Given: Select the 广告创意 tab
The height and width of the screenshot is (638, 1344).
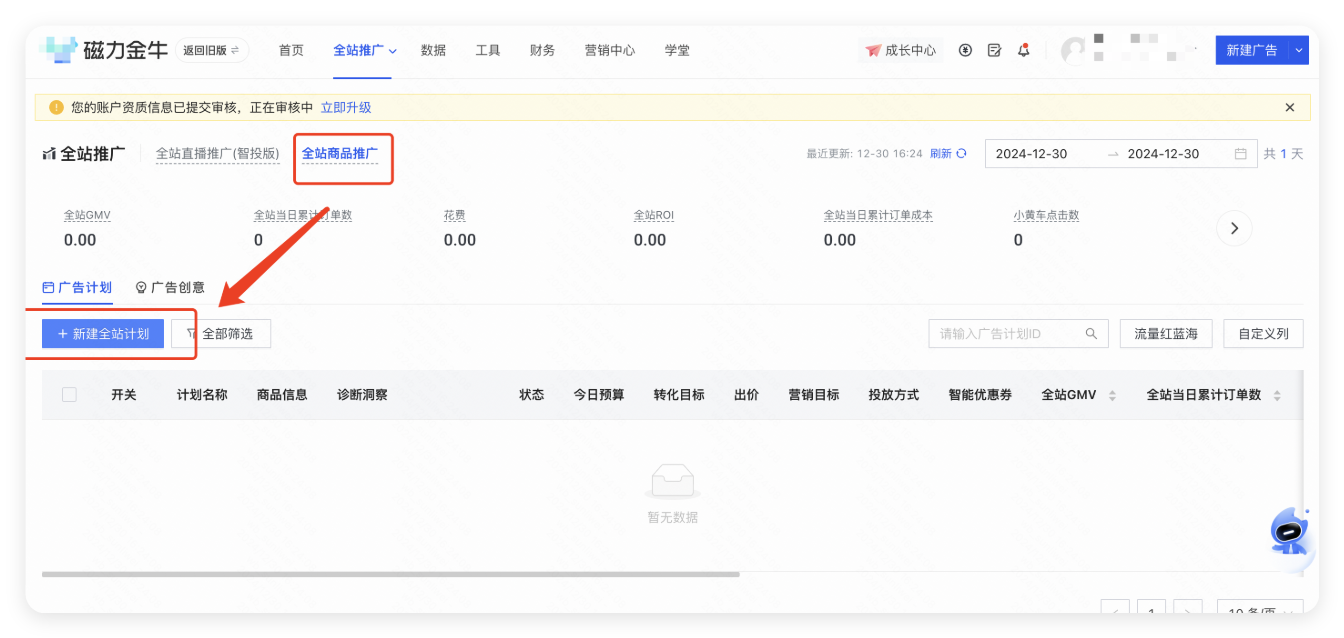Looking at the screenshot, I should [x=170, y=288].
